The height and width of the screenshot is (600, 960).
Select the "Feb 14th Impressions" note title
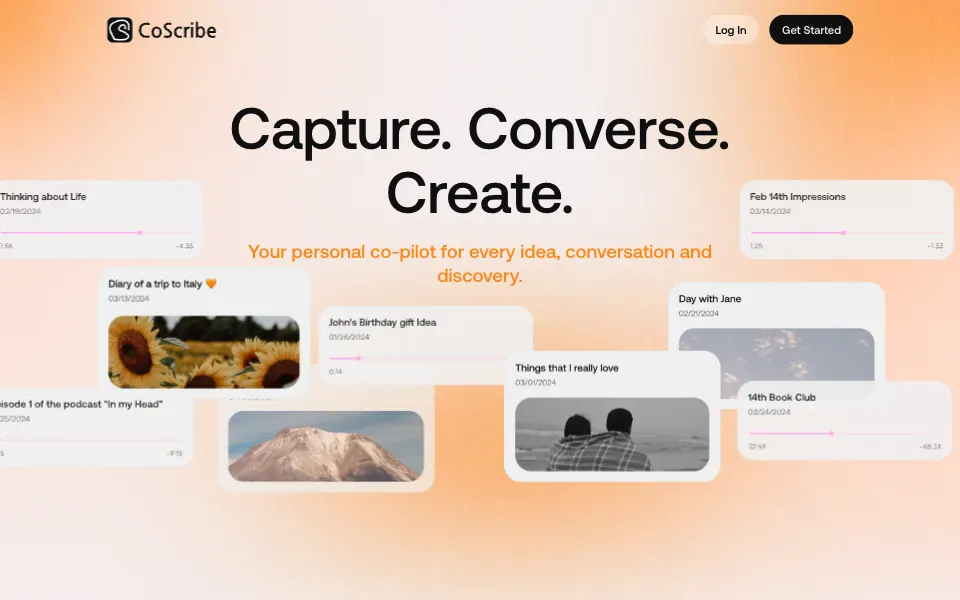point(797,197)
